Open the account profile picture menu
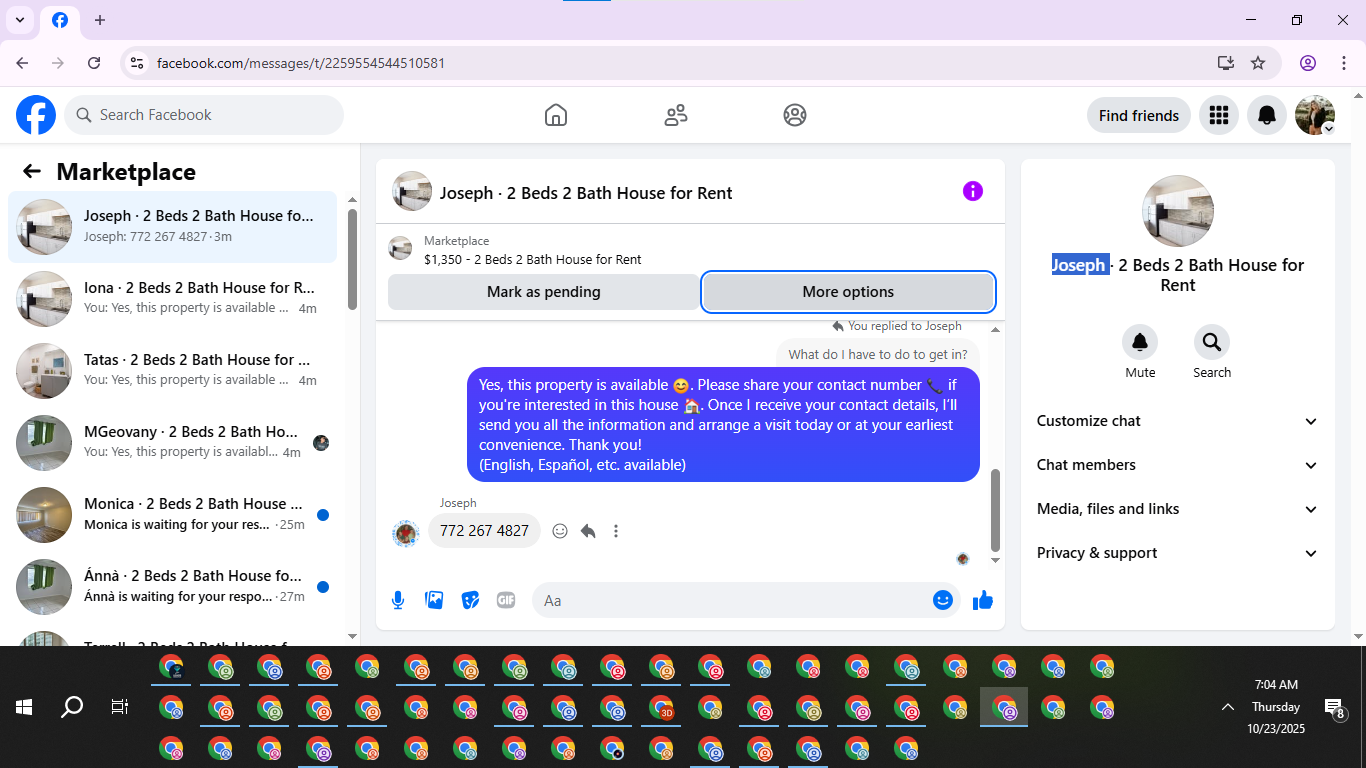The image size is (1366, 768). click(x=1315, y=115)
